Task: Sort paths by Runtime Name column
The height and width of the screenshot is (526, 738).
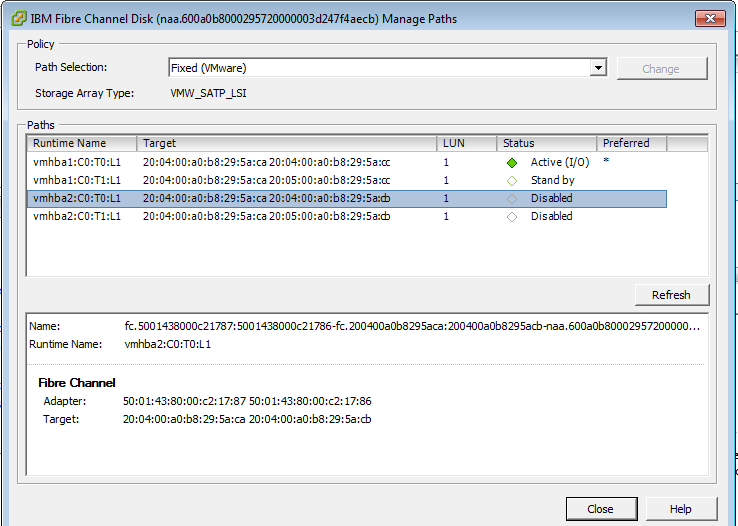Action: pos(81,143)
